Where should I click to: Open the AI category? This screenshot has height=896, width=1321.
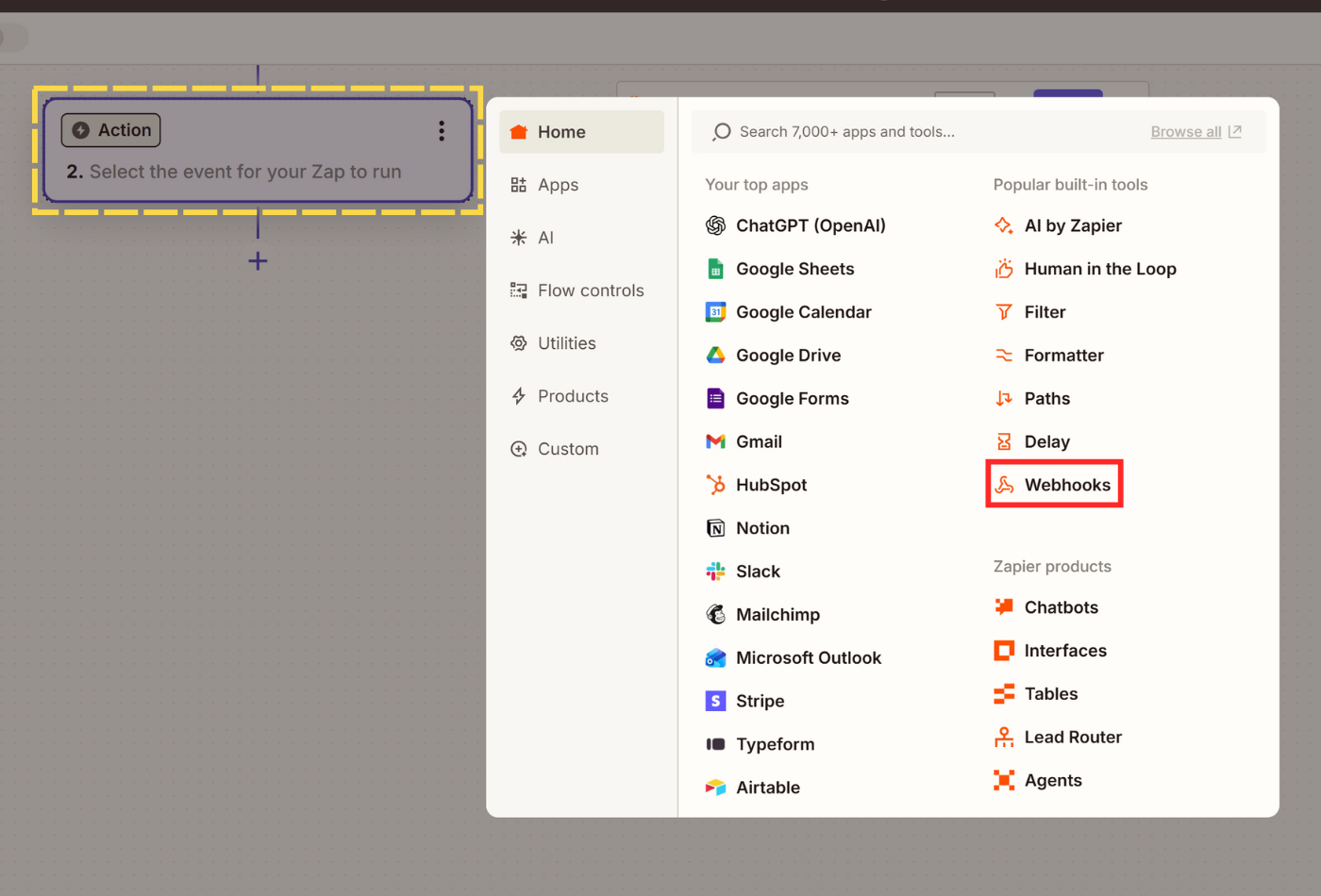544,238
